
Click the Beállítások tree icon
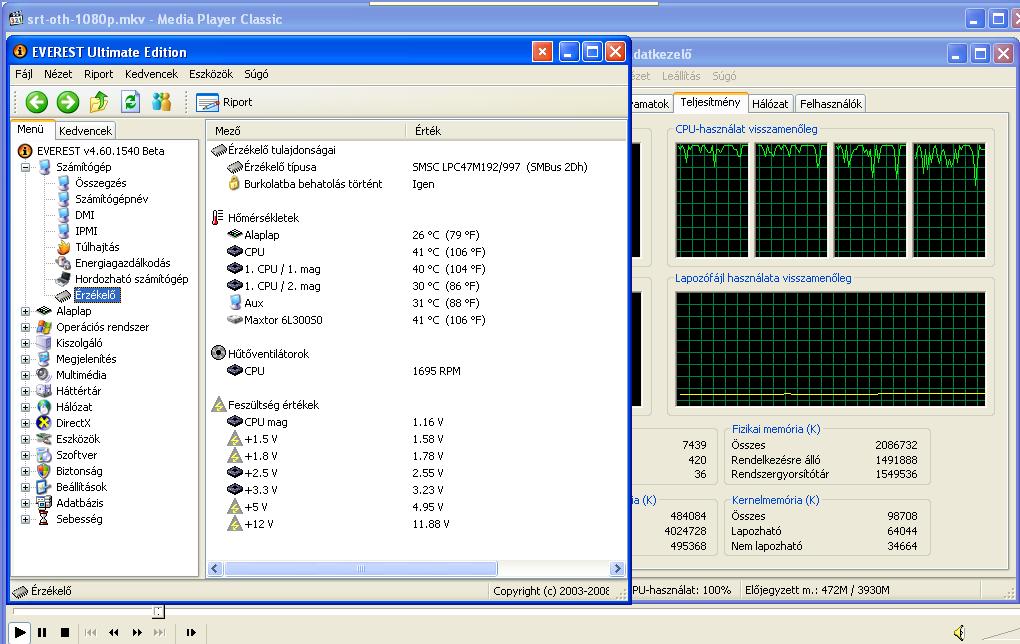click(44, 487)
